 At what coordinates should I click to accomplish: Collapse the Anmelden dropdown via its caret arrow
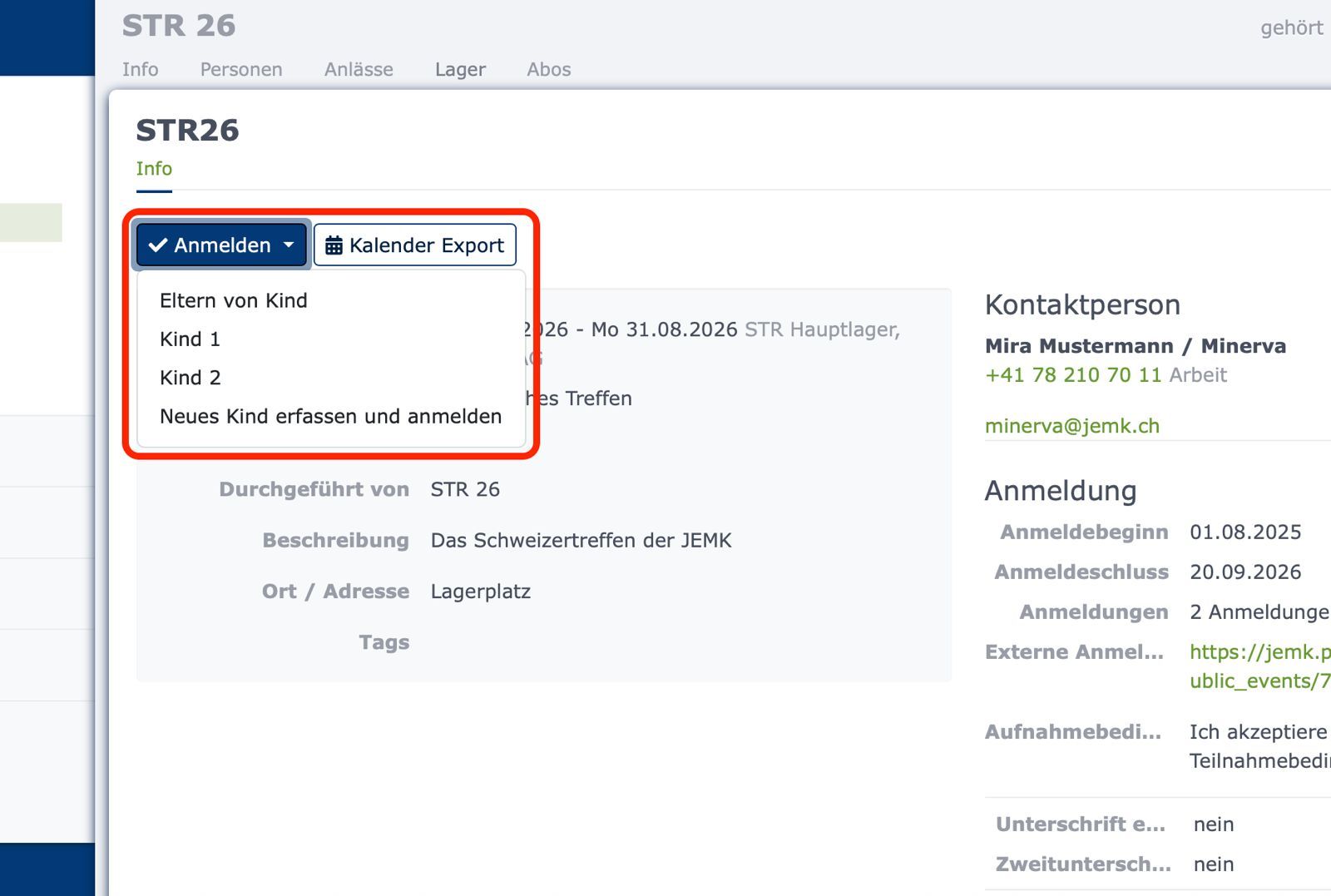pos(289,245)
